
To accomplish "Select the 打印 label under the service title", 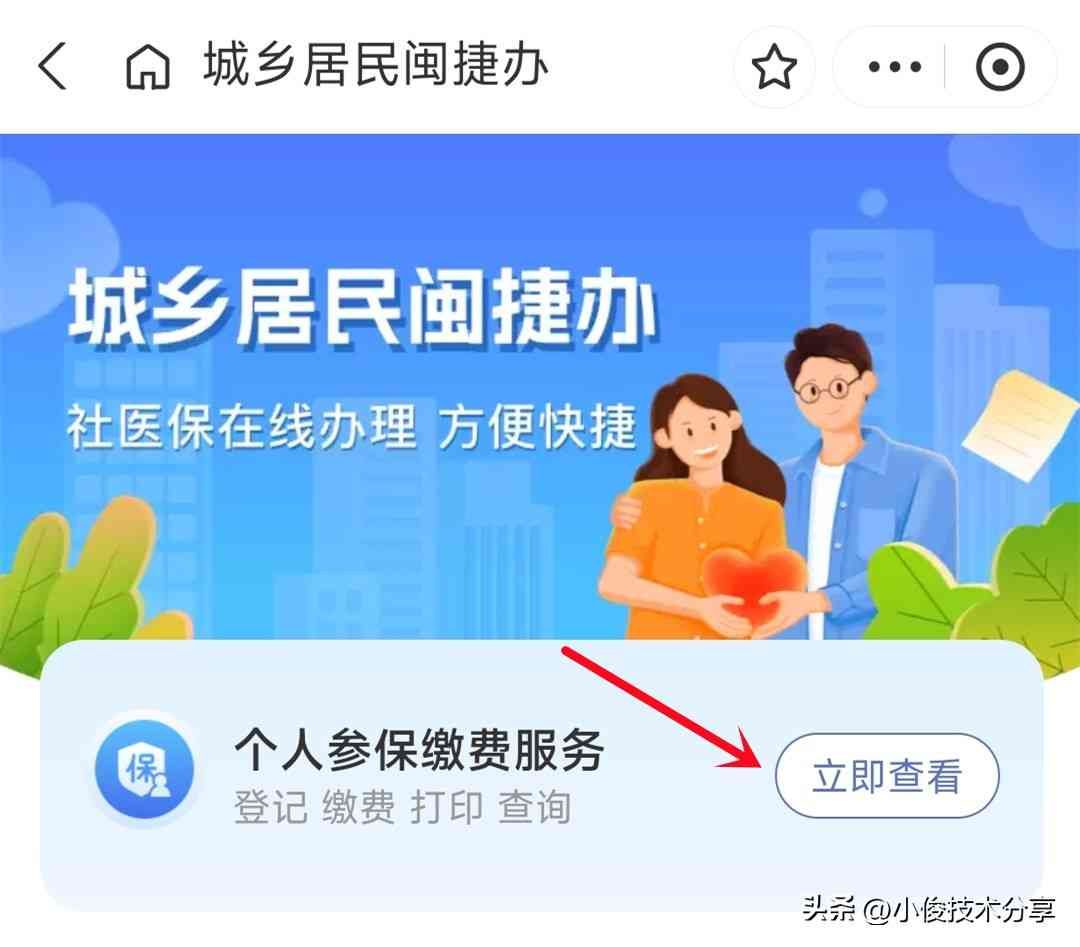I will pos(446,806).
